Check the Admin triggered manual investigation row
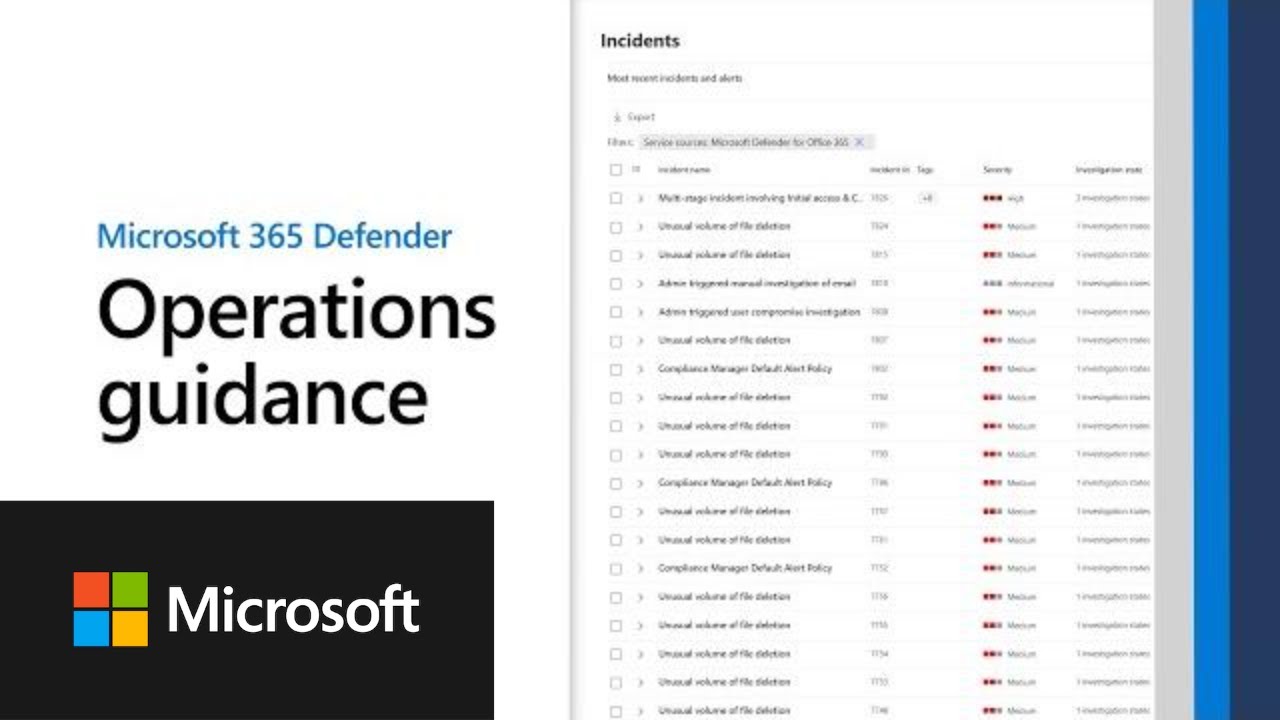Screen dimensions: 1280x720 point(616,284)
